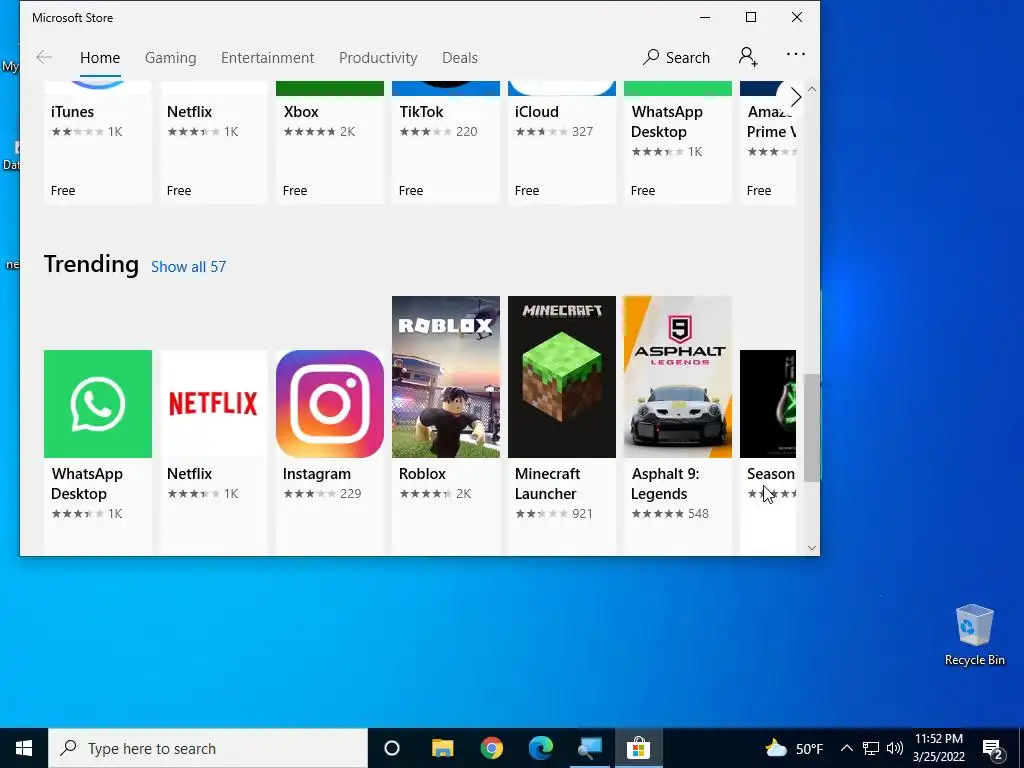Open the Instagram app icon

330,404
